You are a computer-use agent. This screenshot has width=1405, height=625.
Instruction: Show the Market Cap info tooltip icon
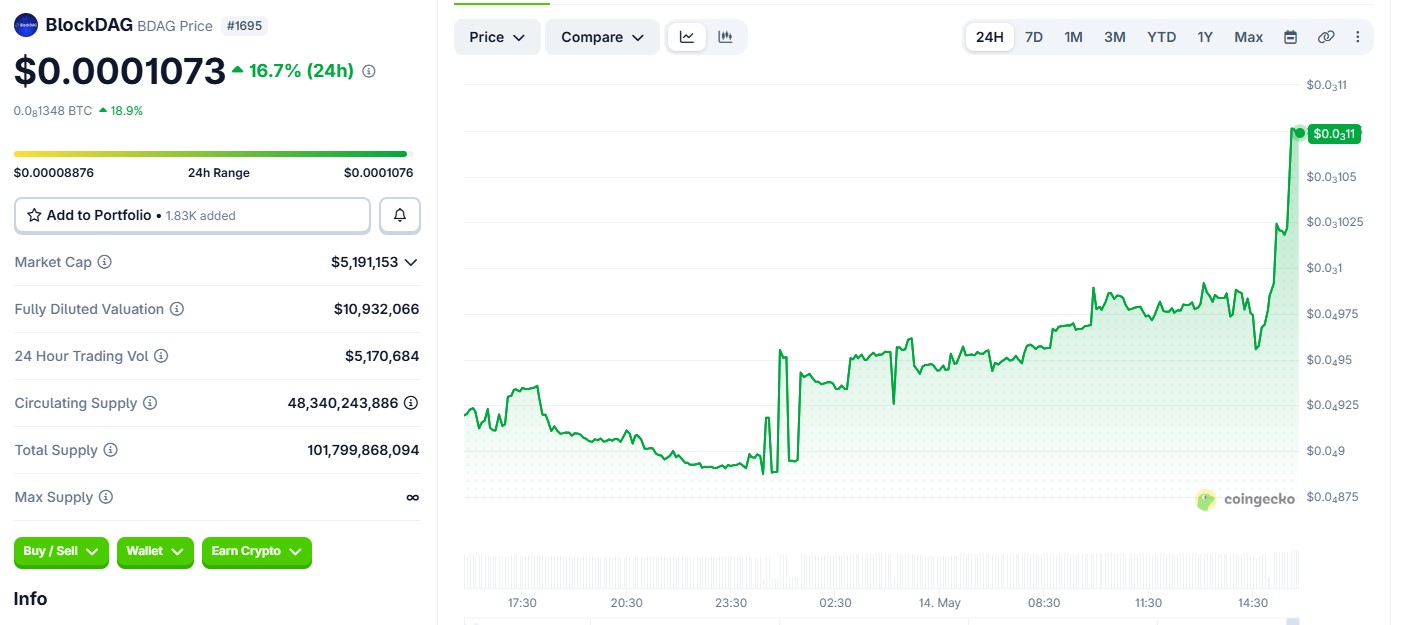click(x=104, y=262)
